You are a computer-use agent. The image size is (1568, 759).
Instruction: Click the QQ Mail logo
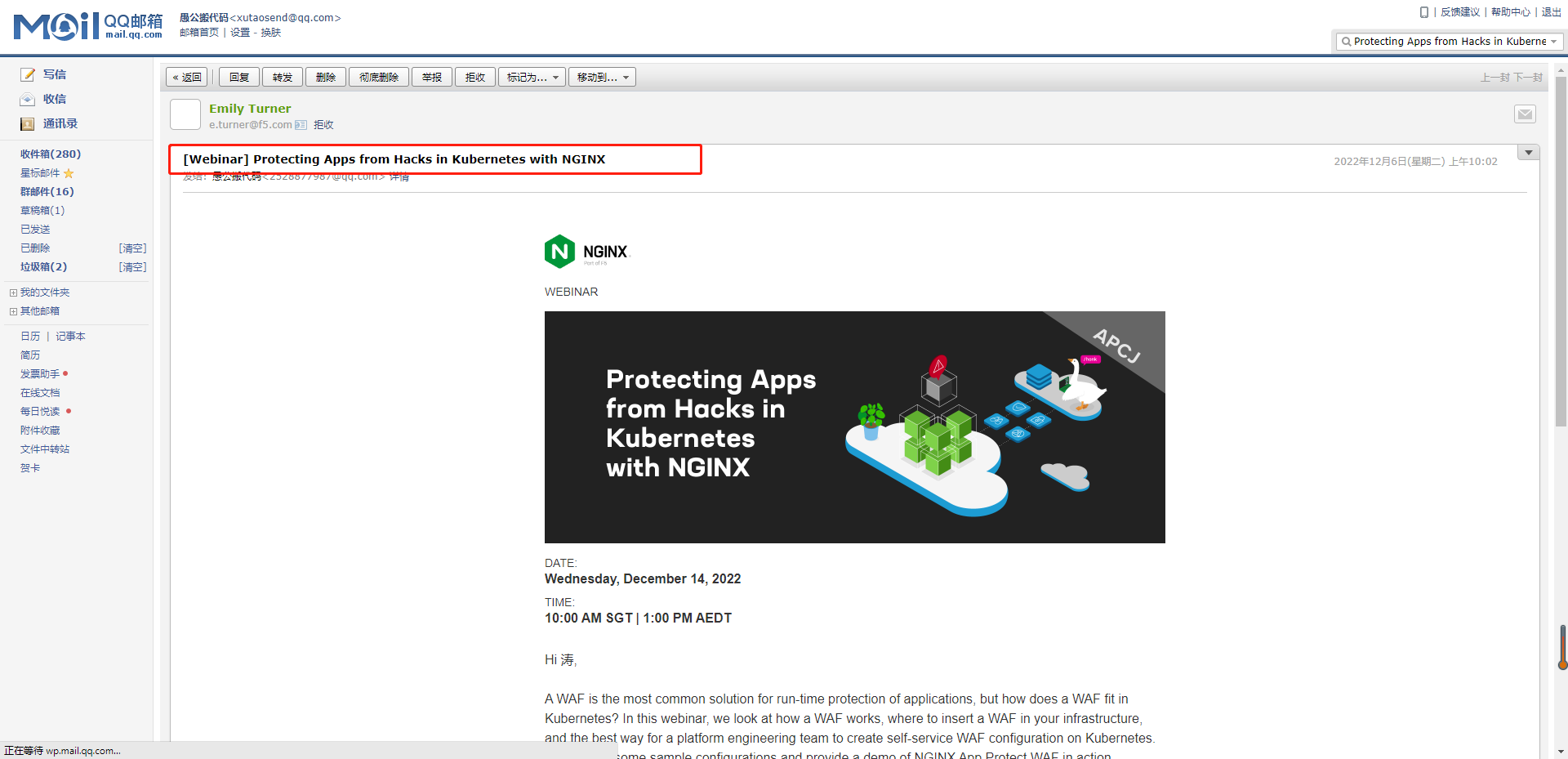[88, 26]
